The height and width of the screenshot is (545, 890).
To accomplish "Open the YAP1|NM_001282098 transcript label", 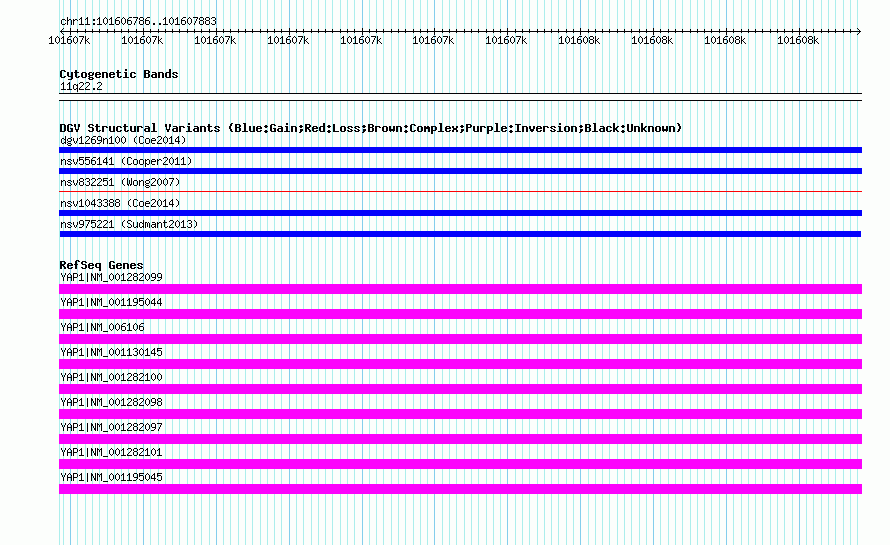I will (x=111, y=402).
